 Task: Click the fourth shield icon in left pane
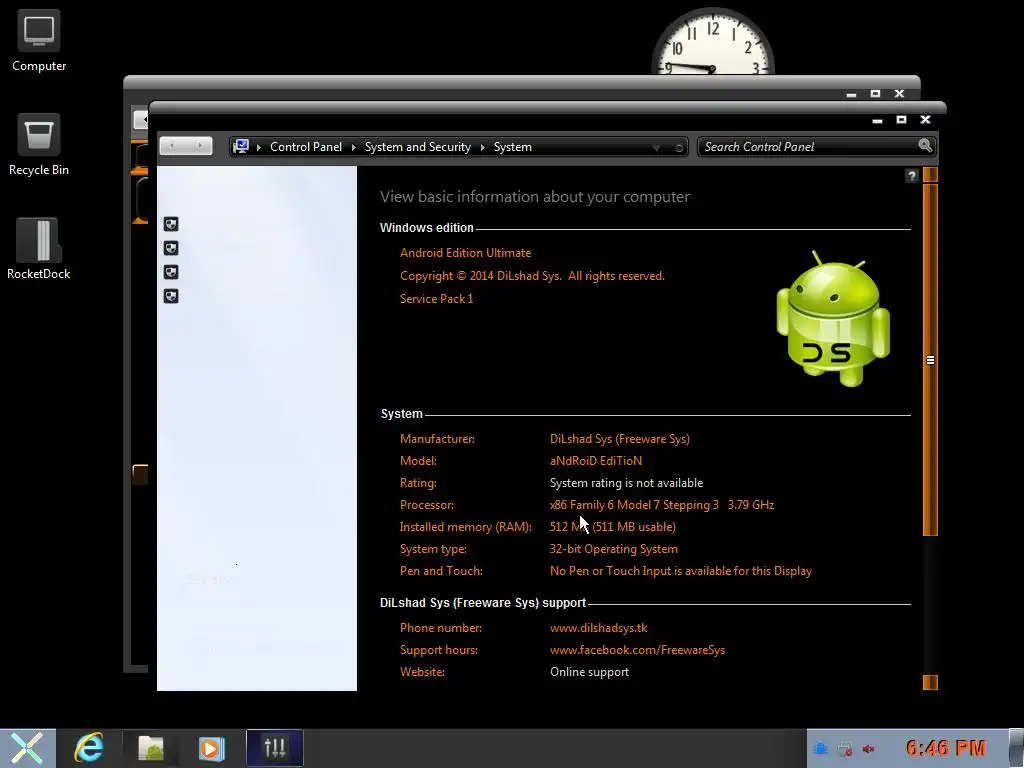click(x=171, y=296)
